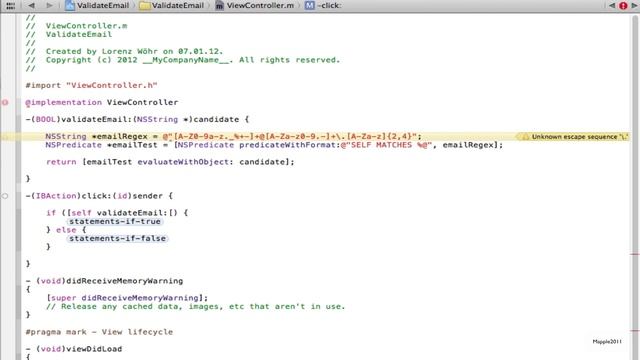Viewport: 640px width, 360px height.
Task: Click the 'Created by Lorenz Wöhr' comment
Action: [124, 51]
